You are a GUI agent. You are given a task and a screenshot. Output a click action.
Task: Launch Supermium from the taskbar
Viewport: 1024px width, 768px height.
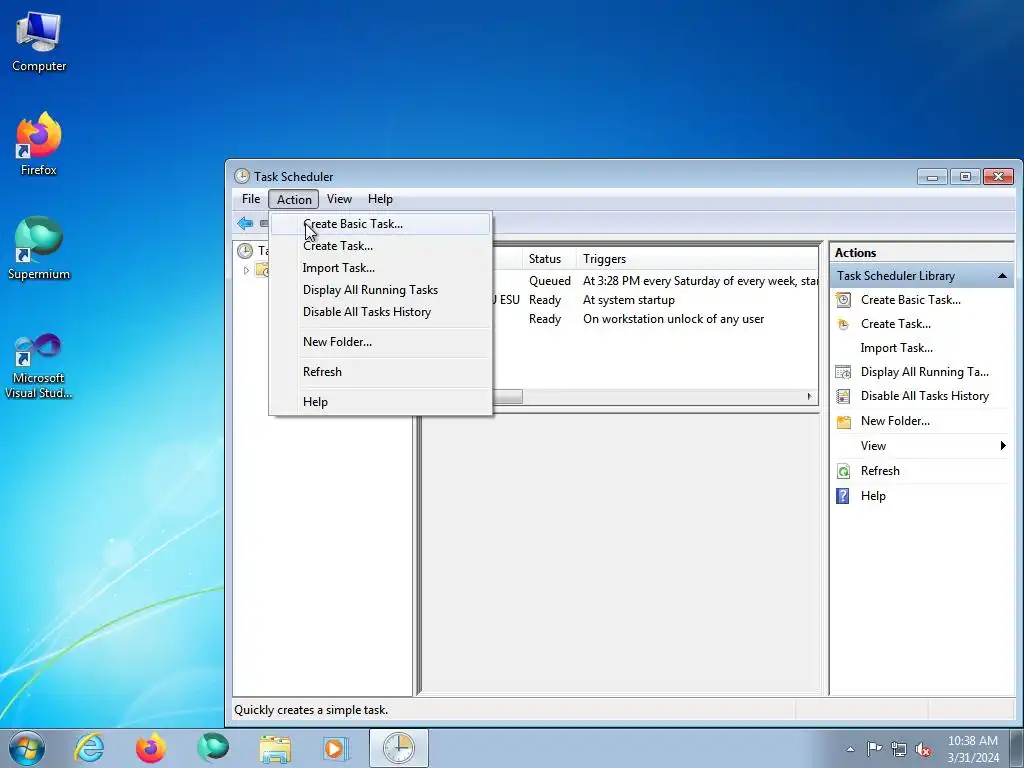point(213,748)
